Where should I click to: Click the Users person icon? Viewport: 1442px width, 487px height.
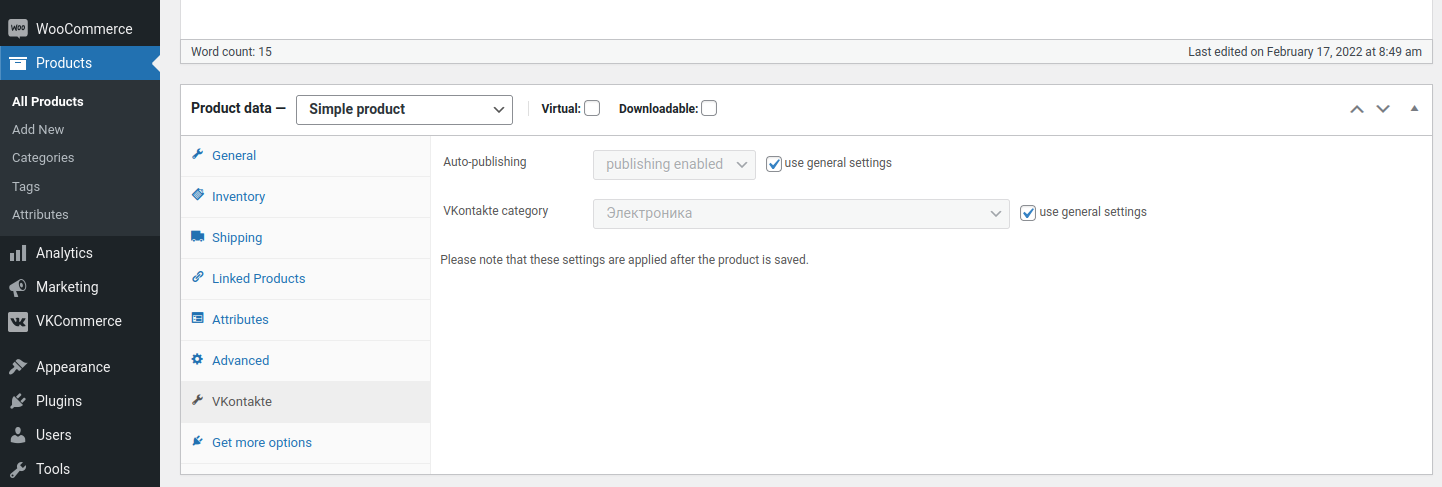click(x=18, y=435)
